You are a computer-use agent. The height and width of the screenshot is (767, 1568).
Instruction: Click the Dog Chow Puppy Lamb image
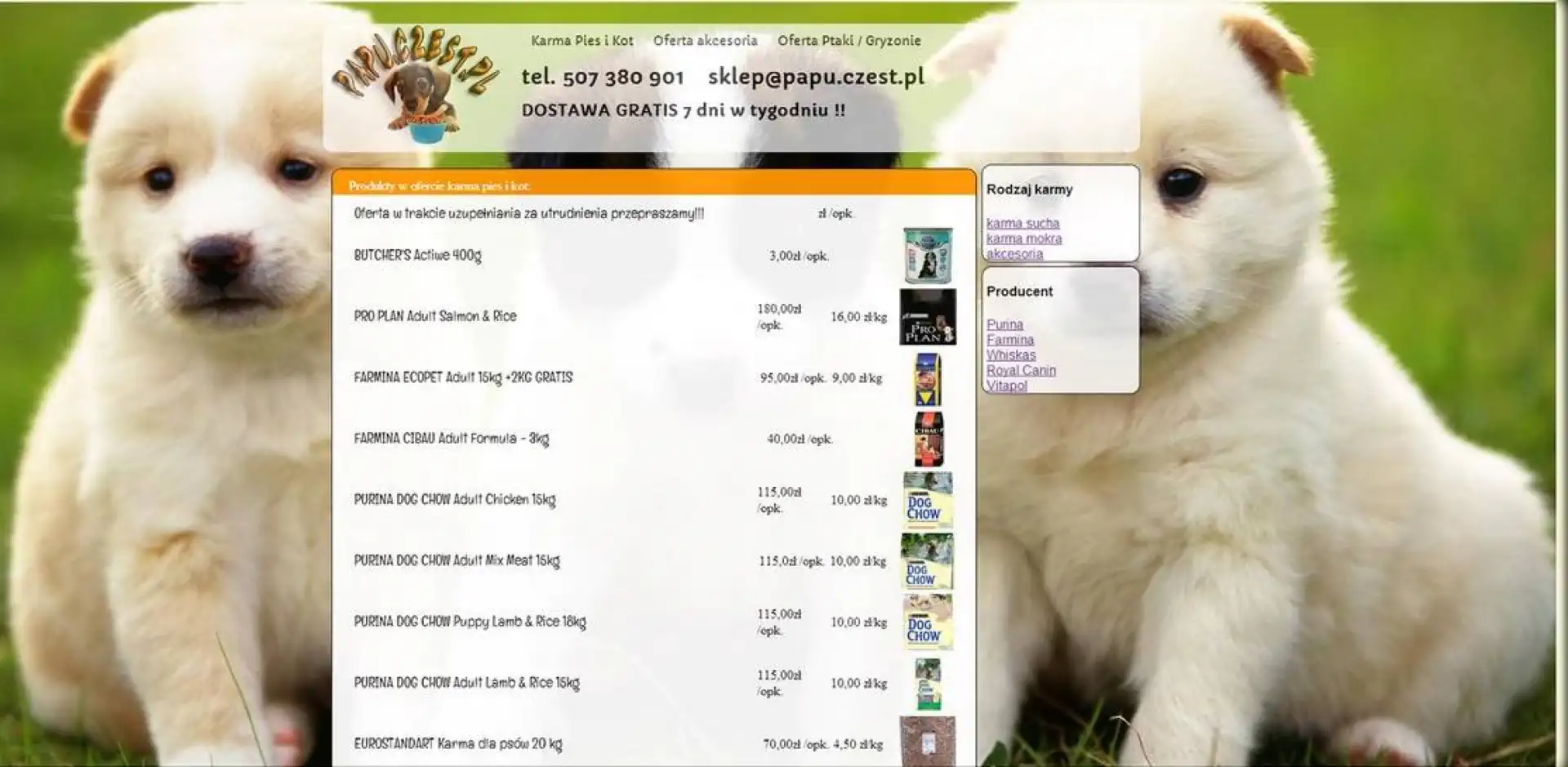(x=928, y=622)
